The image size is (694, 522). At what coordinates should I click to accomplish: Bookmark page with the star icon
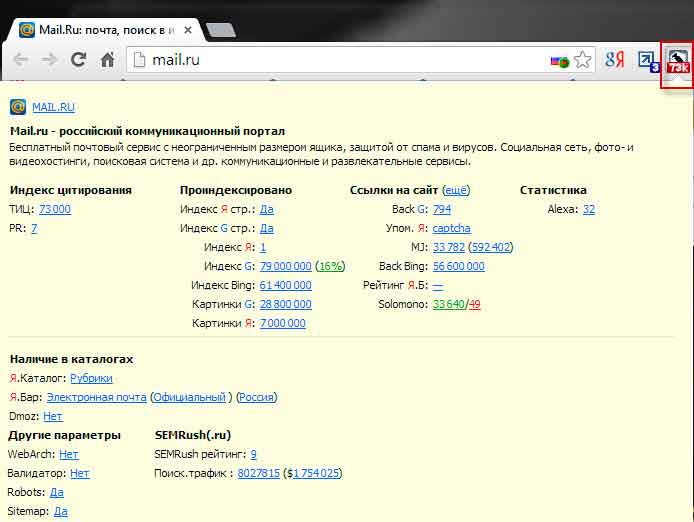[x=582, y=60]
